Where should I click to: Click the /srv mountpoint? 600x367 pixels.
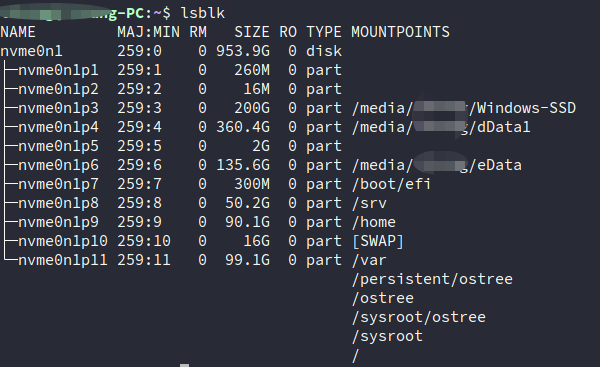(369, 203)
